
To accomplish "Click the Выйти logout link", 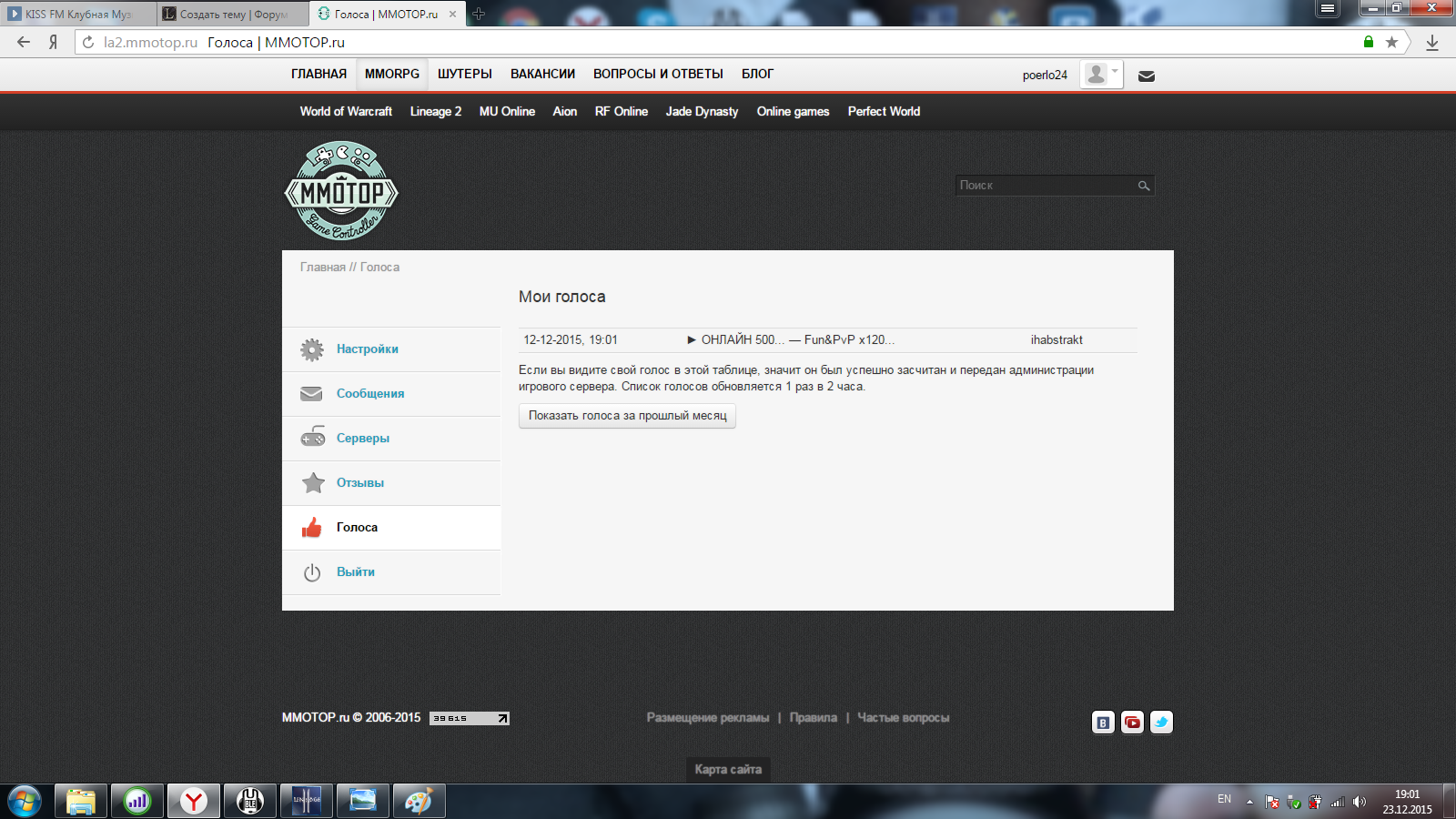I will [355, 572].
